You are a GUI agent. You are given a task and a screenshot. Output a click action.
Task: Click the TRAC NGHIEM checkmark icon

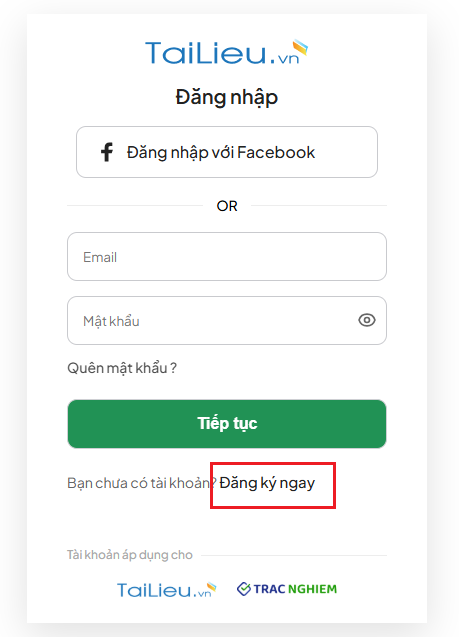[244, 589]
